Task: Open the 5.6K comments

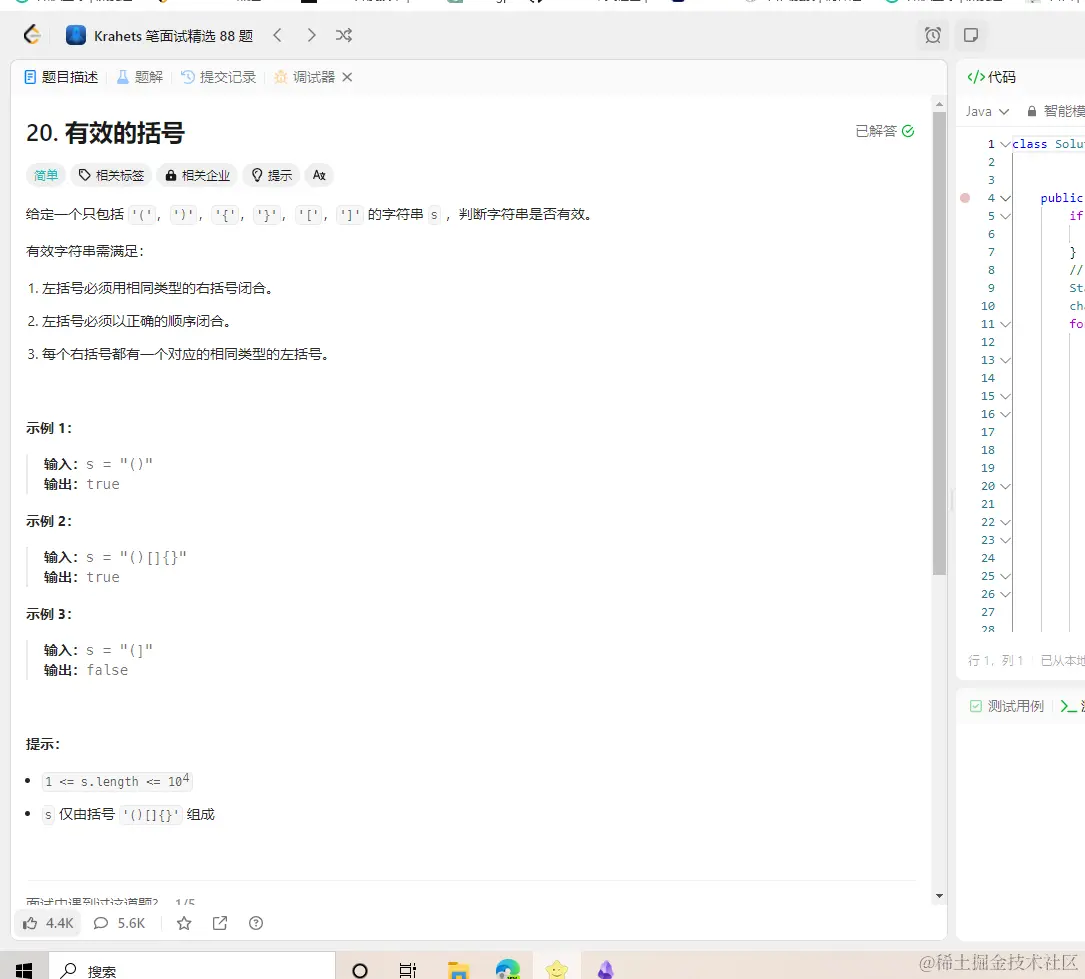Action: pos(120,923)
